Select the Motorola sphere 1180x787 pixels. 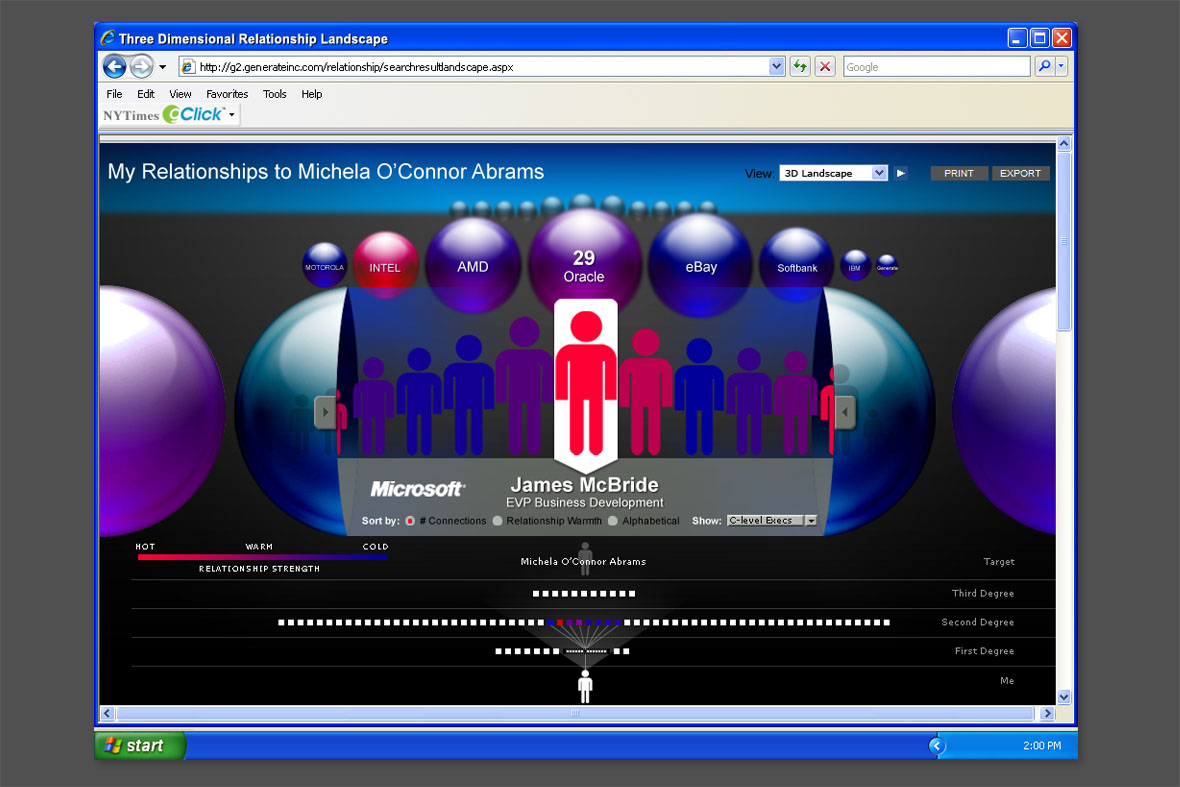pyautogui.click(x=324, y=265)
